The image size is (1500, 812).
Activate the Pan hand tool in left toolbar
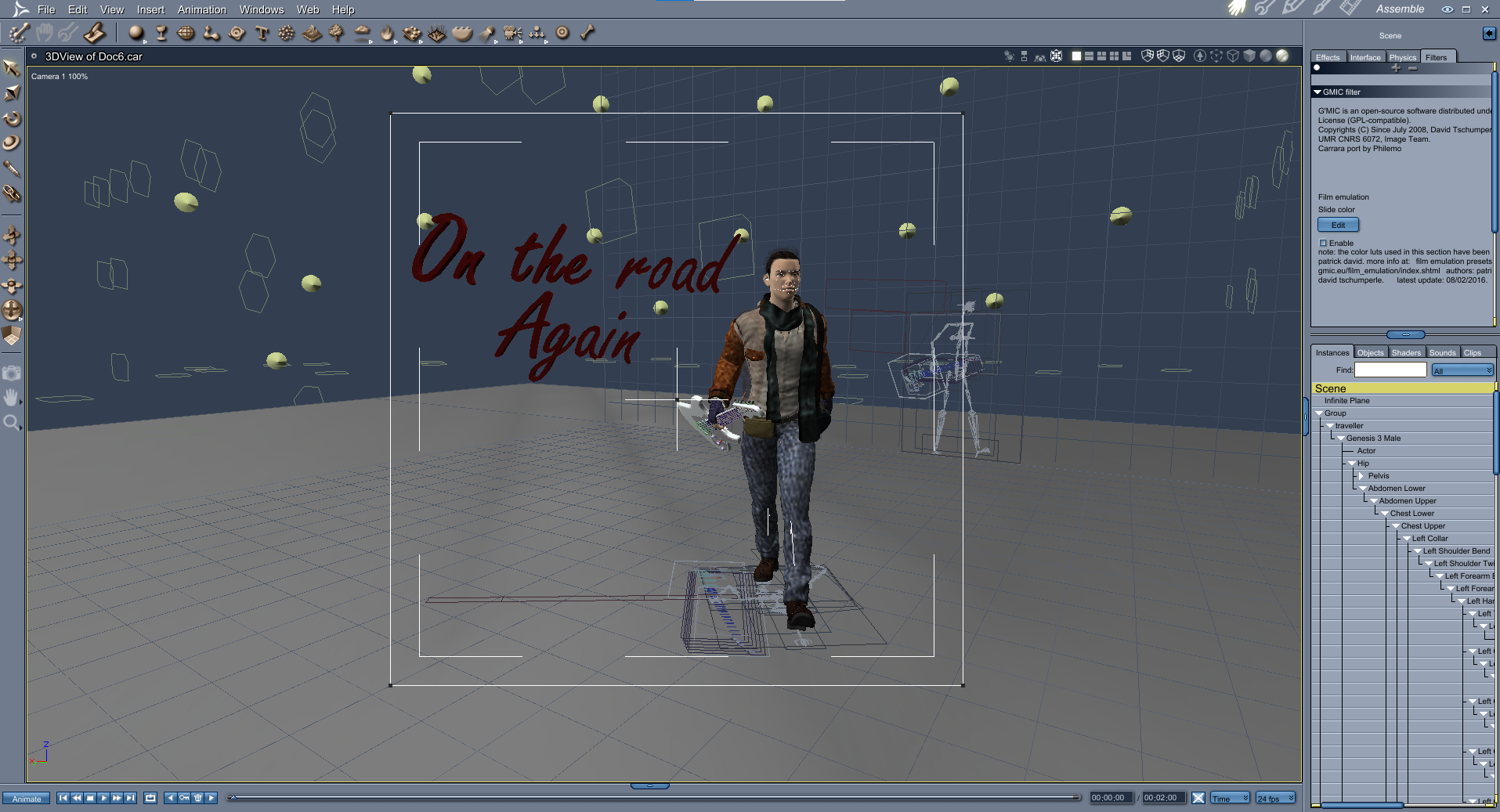point(11,398)
